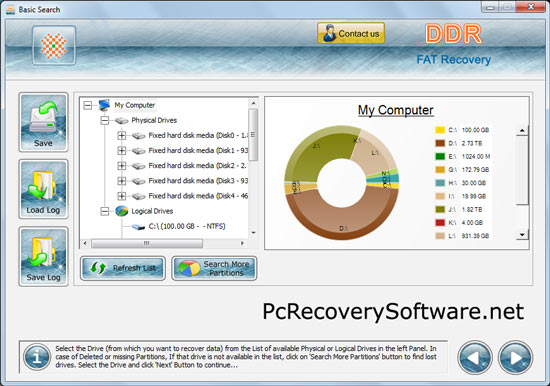The height and width of the screenshot is (386, 550).
Task: Expand Fixed hard disk media Disk0
Action: click(121, 135)
